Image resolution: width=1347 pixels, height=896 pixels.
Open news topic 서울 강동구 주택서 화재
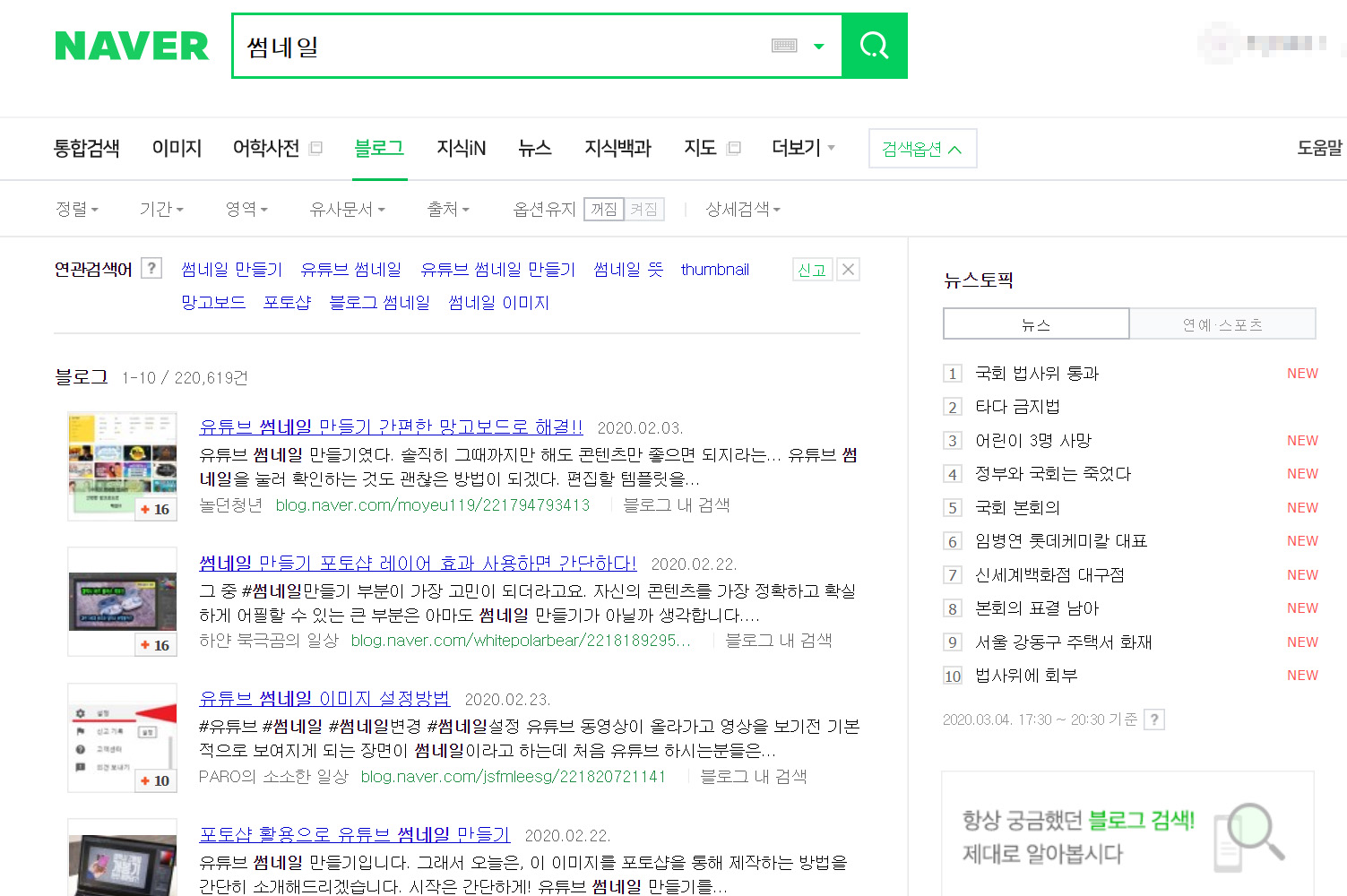[x=1064, y=642]
